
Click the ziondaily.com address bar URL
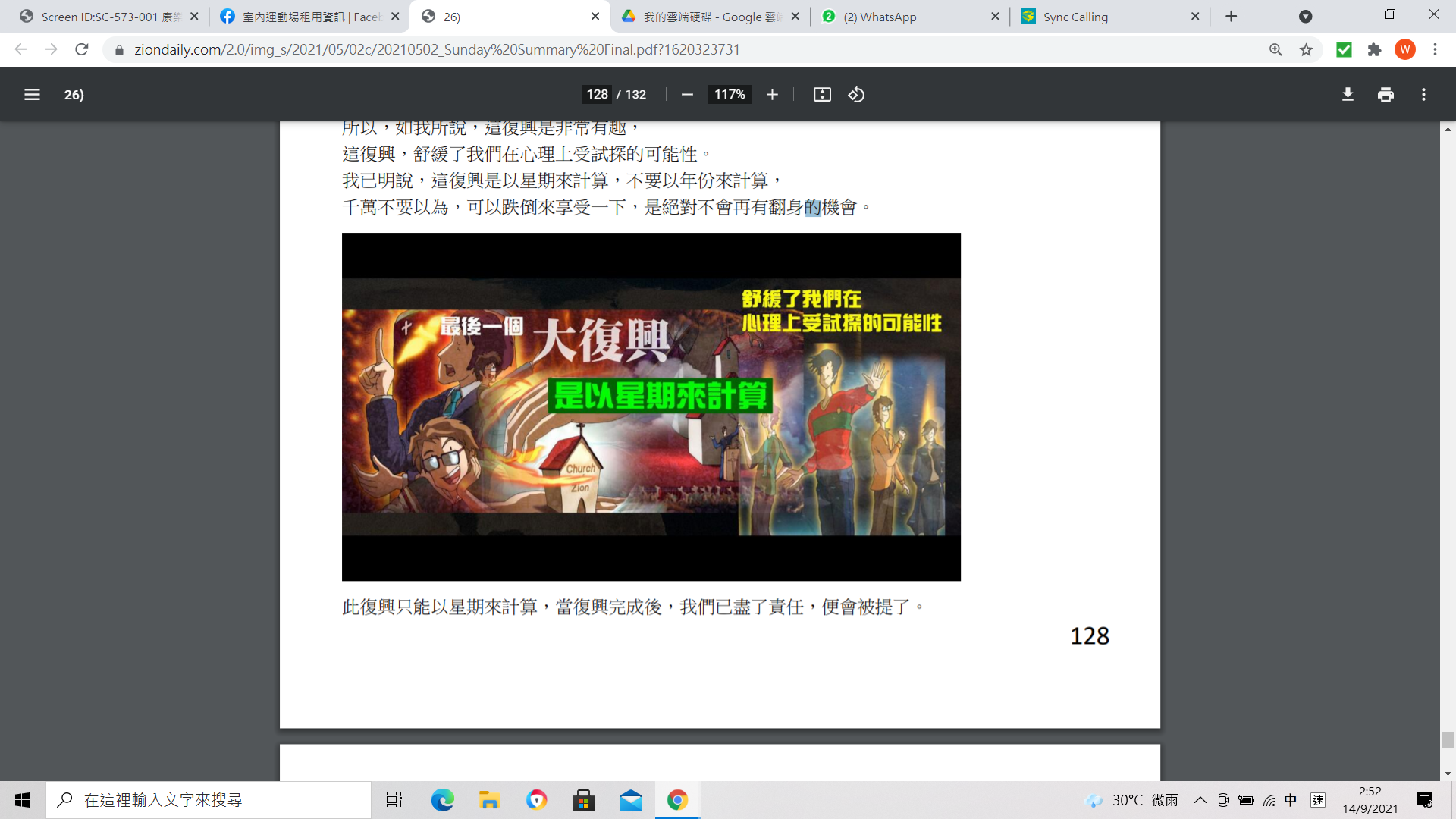pyautogui.click(x=437, y=50)
